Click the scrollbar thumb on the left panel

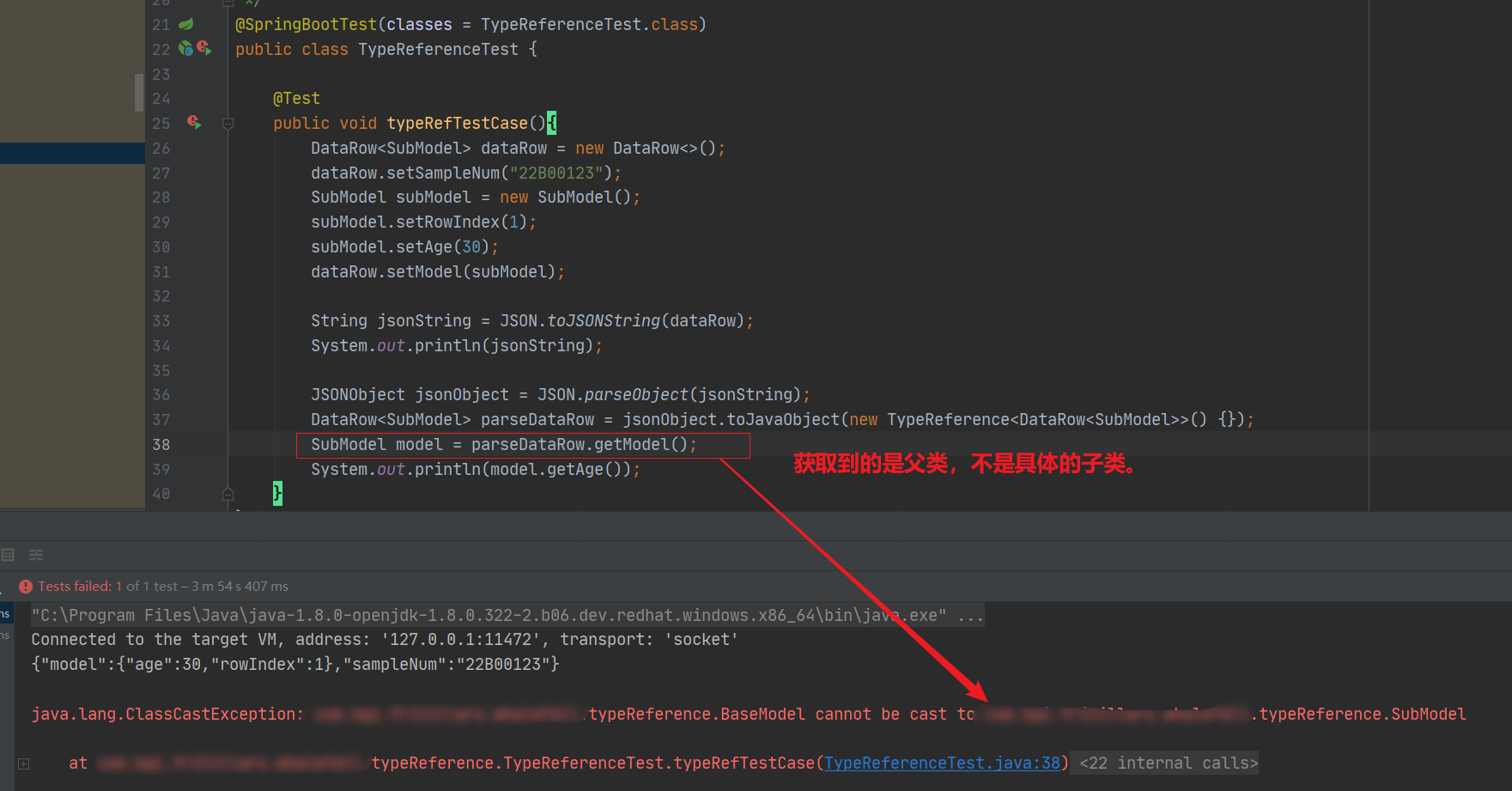139,93
